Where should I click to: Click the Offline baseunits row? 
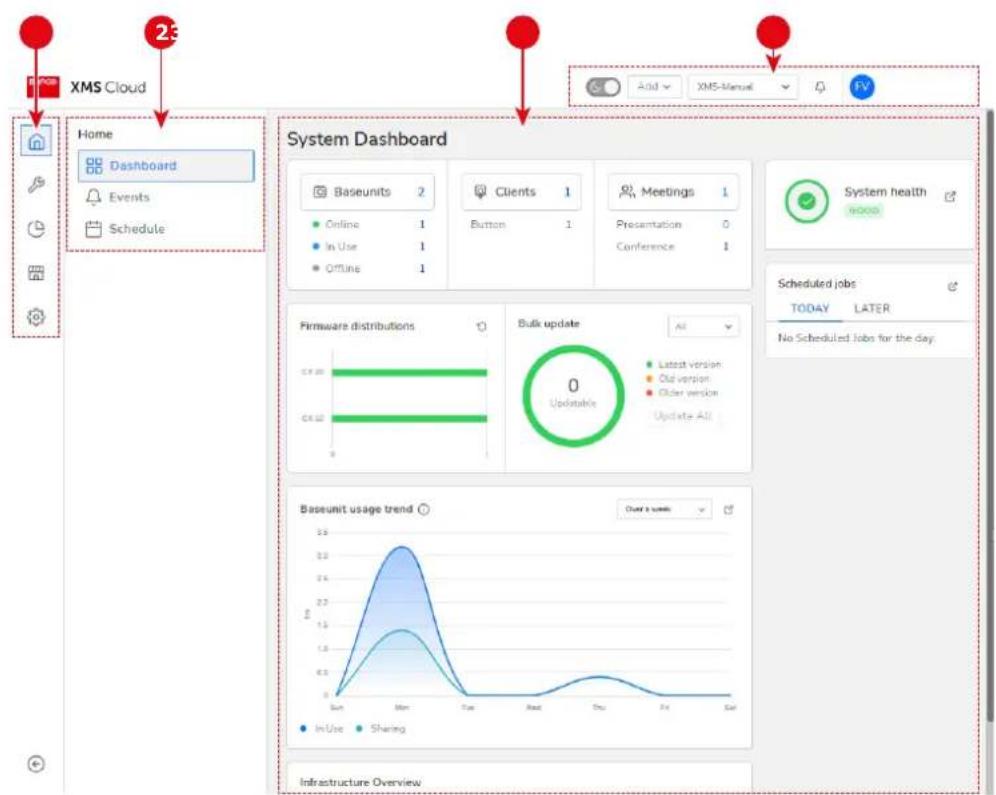(x=368, y=269)
